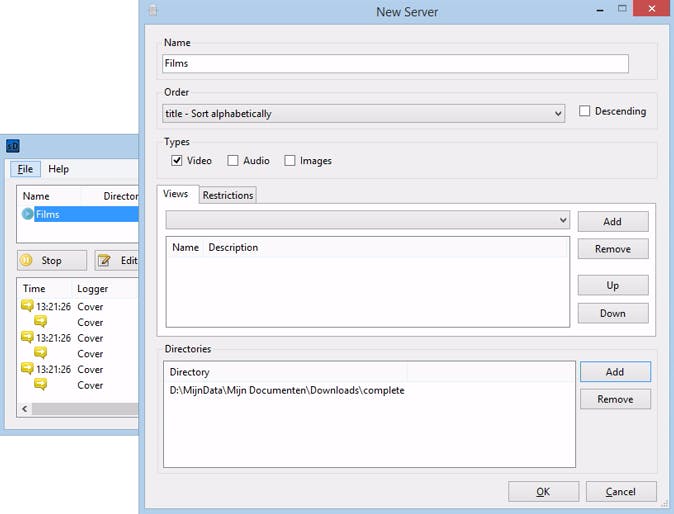Click the Remove button for views
This screenshot has height=514, width=674.
pos(613,249)
